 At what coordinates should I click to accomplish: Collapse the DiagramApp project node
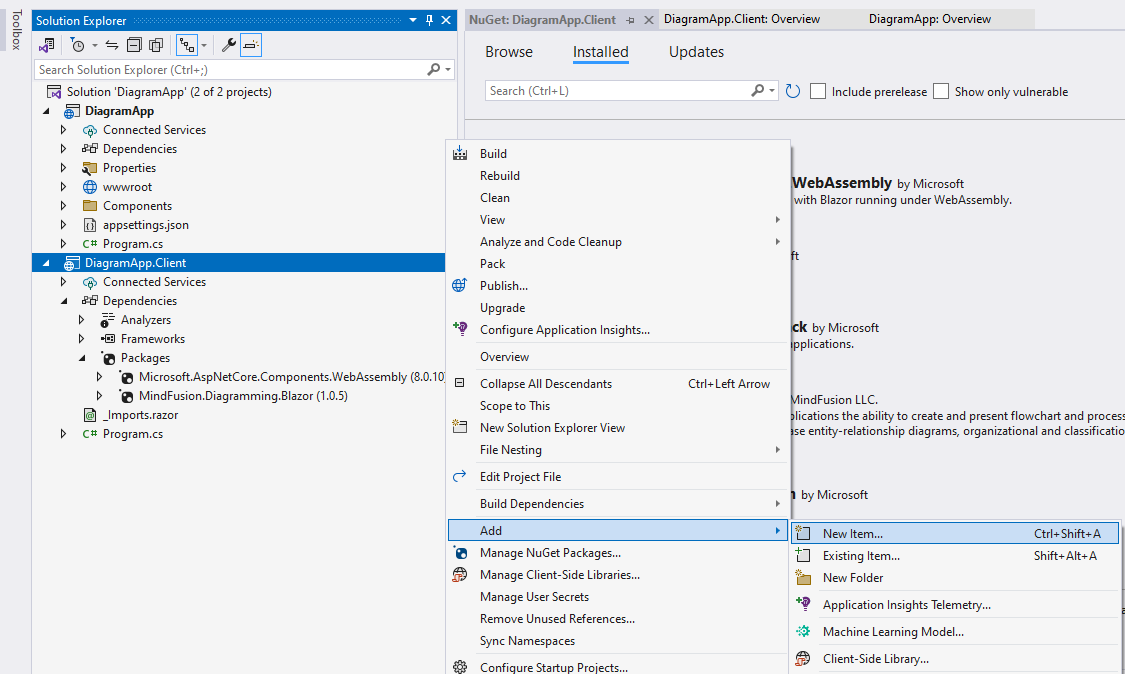point(47,111)
